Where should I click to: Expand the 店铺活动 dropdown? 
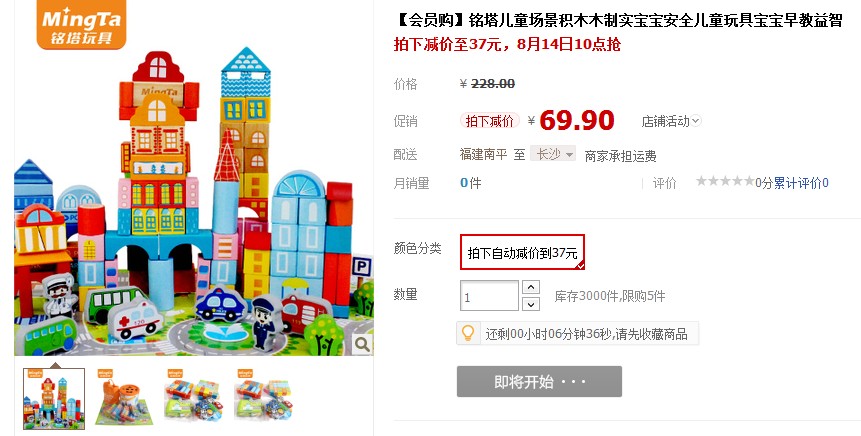671,121
